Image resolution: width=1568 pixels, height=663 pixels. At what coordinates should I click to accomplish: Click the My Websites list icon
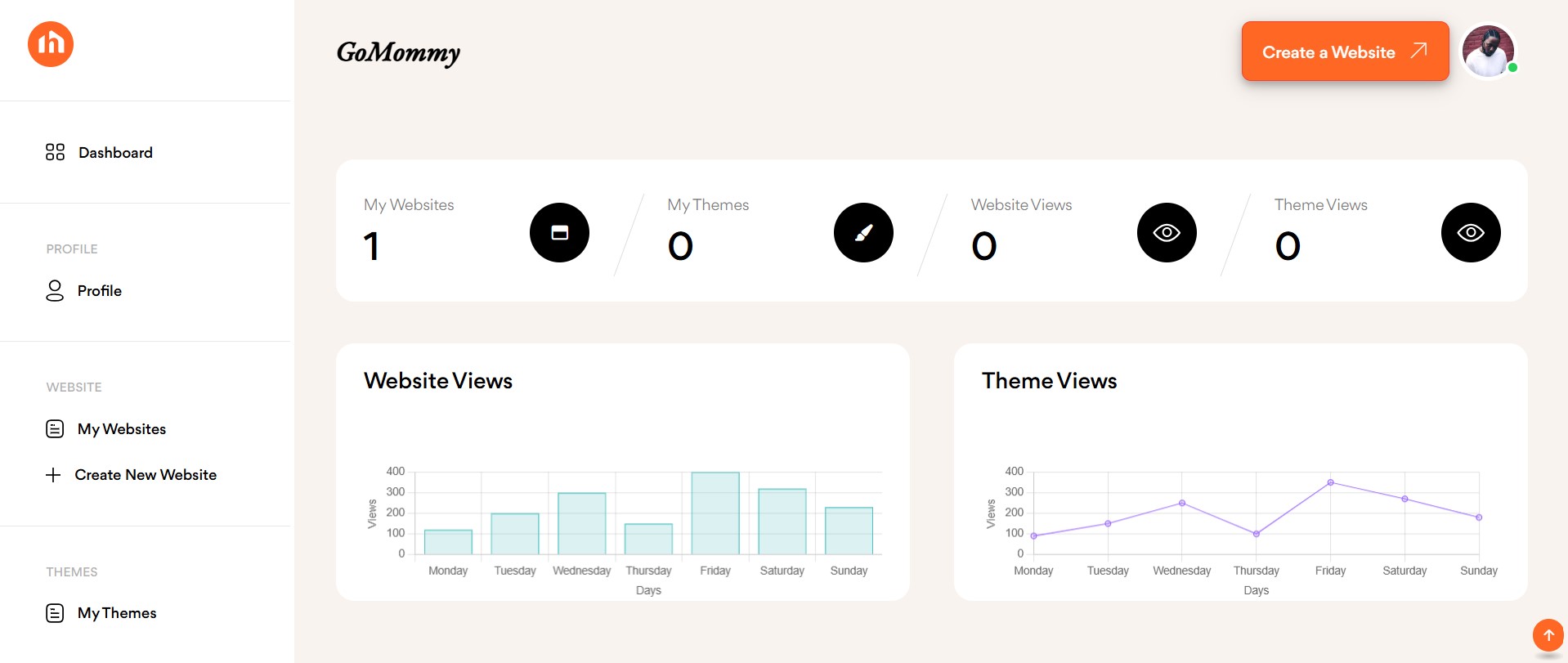click(x=55, y=429)
